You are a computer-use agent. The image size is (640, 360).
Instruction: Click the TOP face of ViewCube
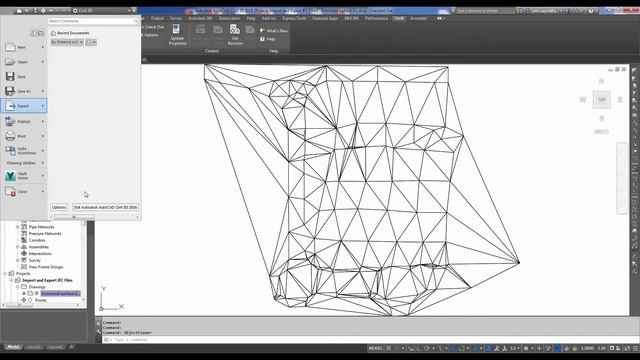[x=602, y=100]
